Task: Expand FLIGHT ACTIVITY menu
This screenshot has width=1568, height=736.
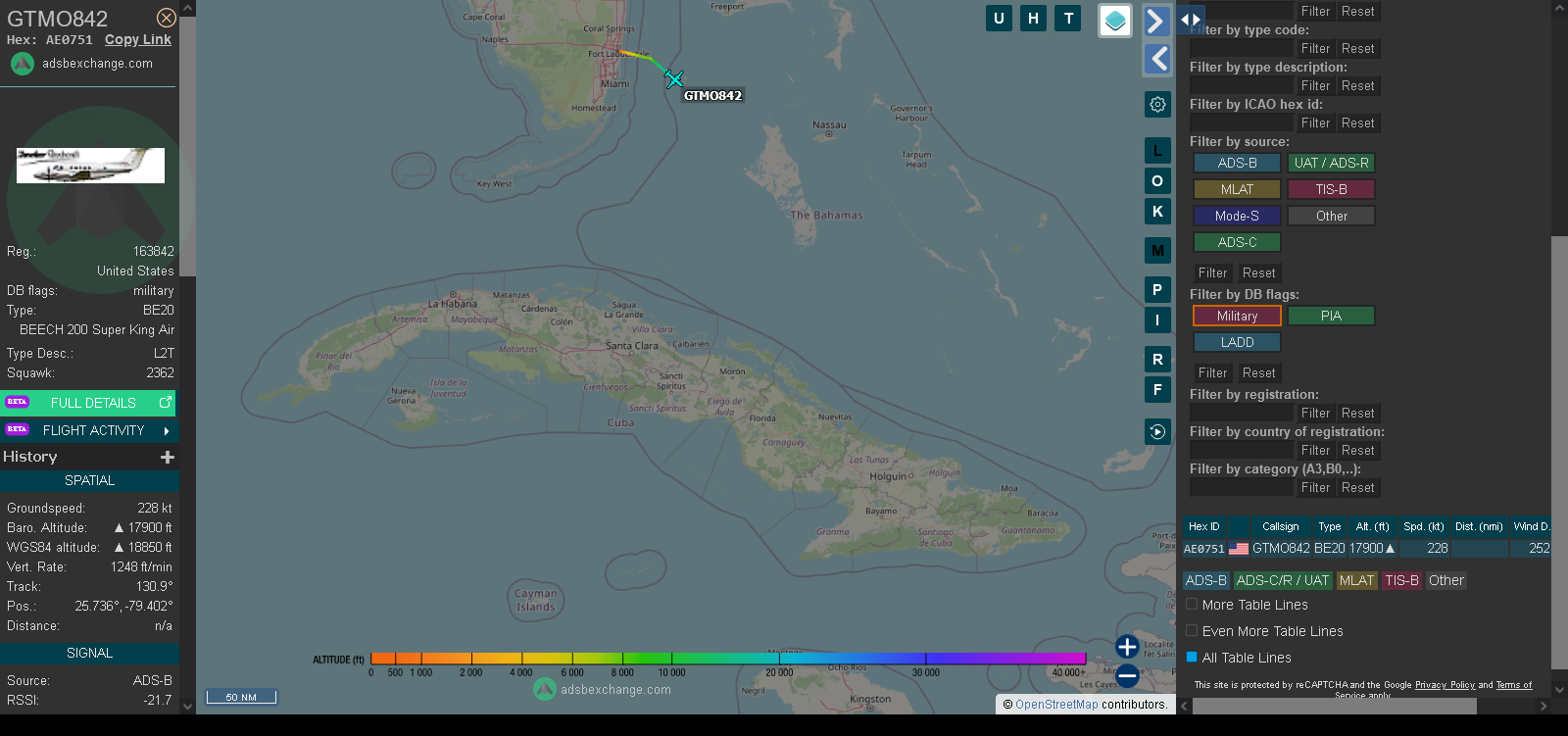Action: [x=89, y=430]
